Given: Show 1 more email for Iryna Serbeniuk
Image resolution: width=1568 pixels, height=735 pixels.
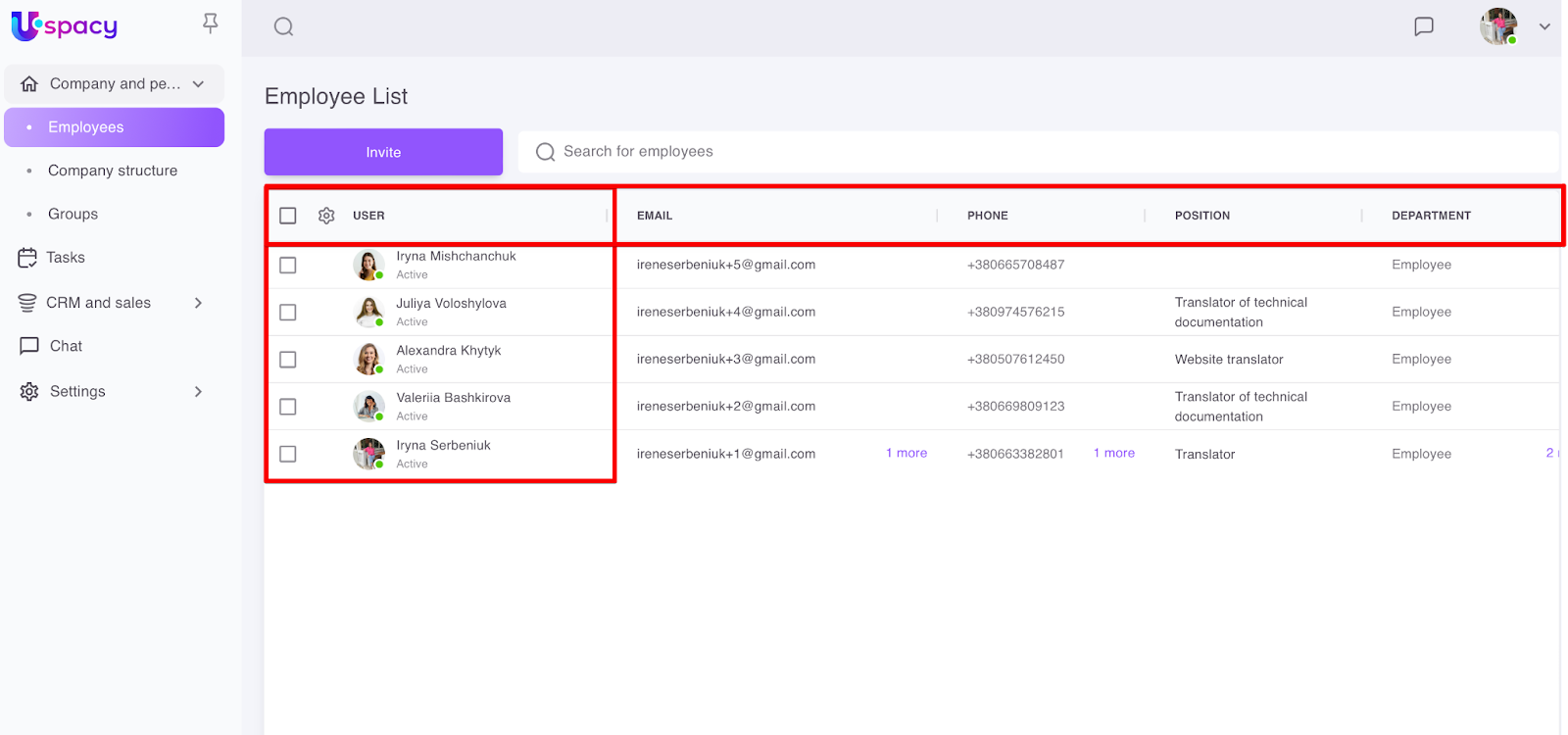Looking at the screenshot, I should coord(906,453).
